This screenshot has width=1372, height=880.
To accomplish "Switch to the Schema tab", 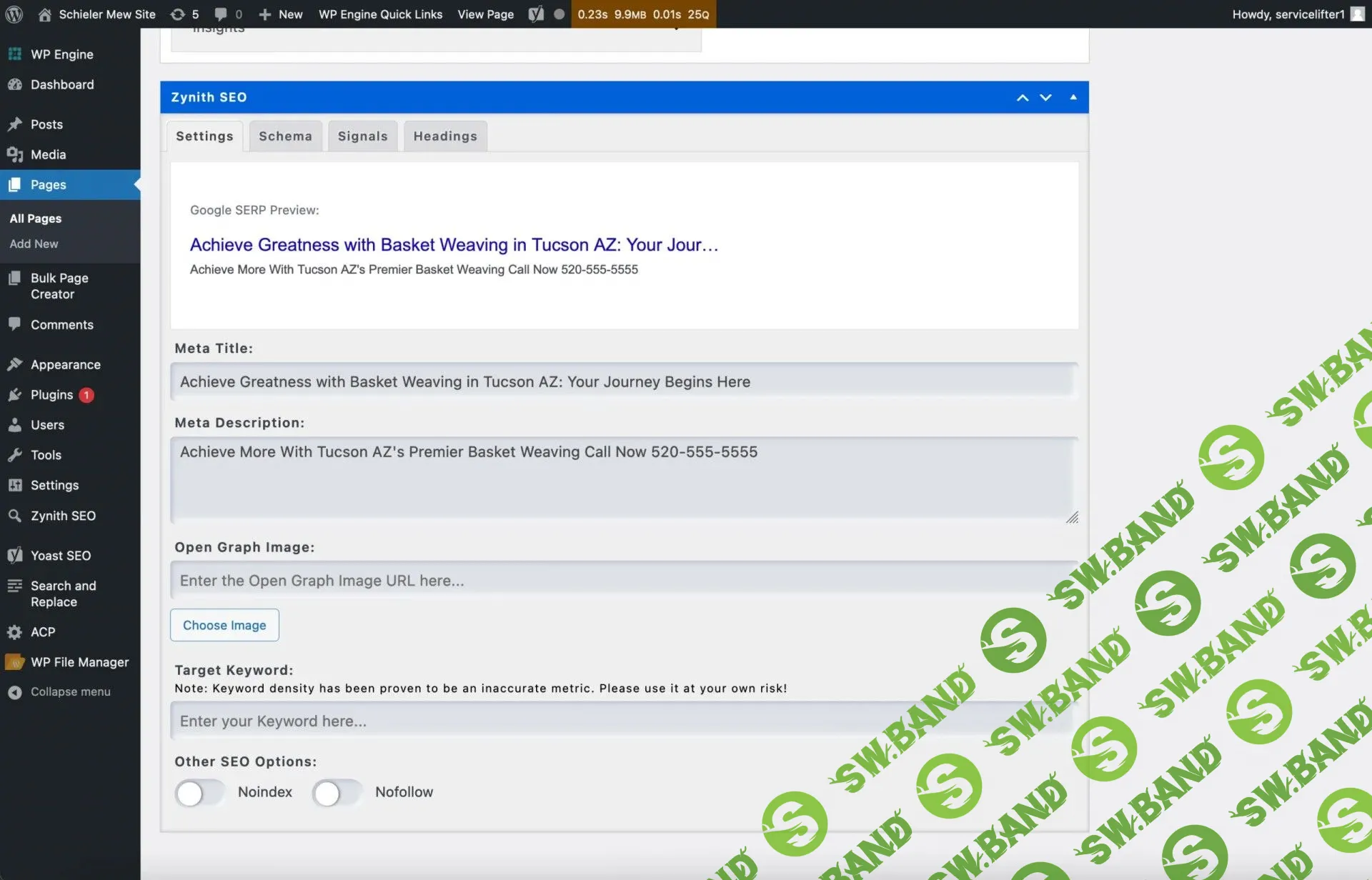I will click(x=285, y=136).
